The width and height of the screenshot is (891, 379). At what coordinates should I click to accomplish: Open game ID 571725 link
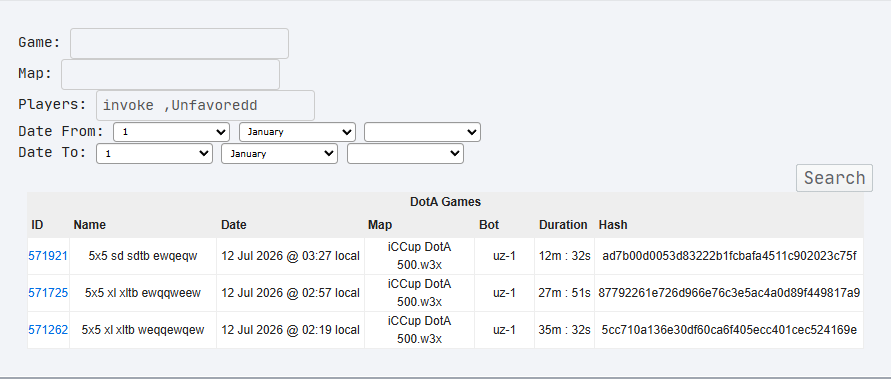pos(48,293)
